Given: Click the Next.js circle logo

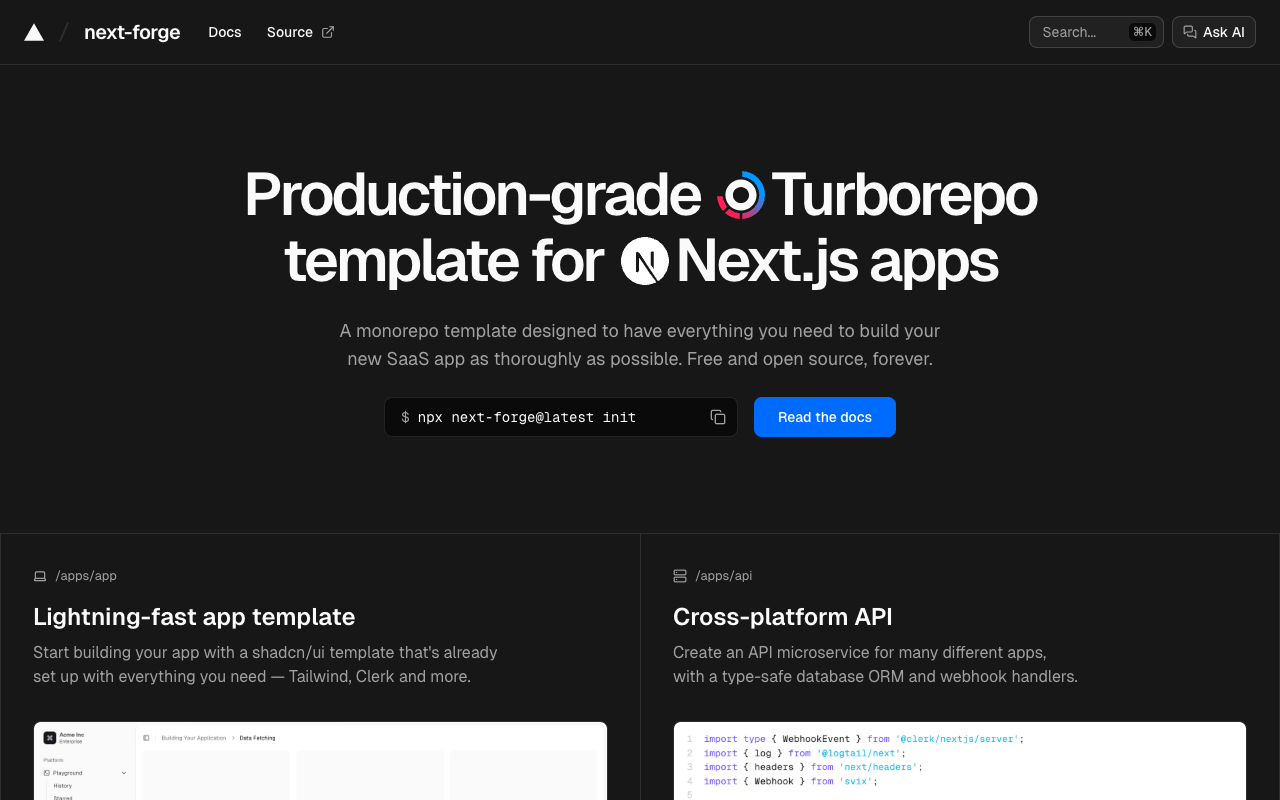Looking at the screenshot, I should tap(644, 262).
